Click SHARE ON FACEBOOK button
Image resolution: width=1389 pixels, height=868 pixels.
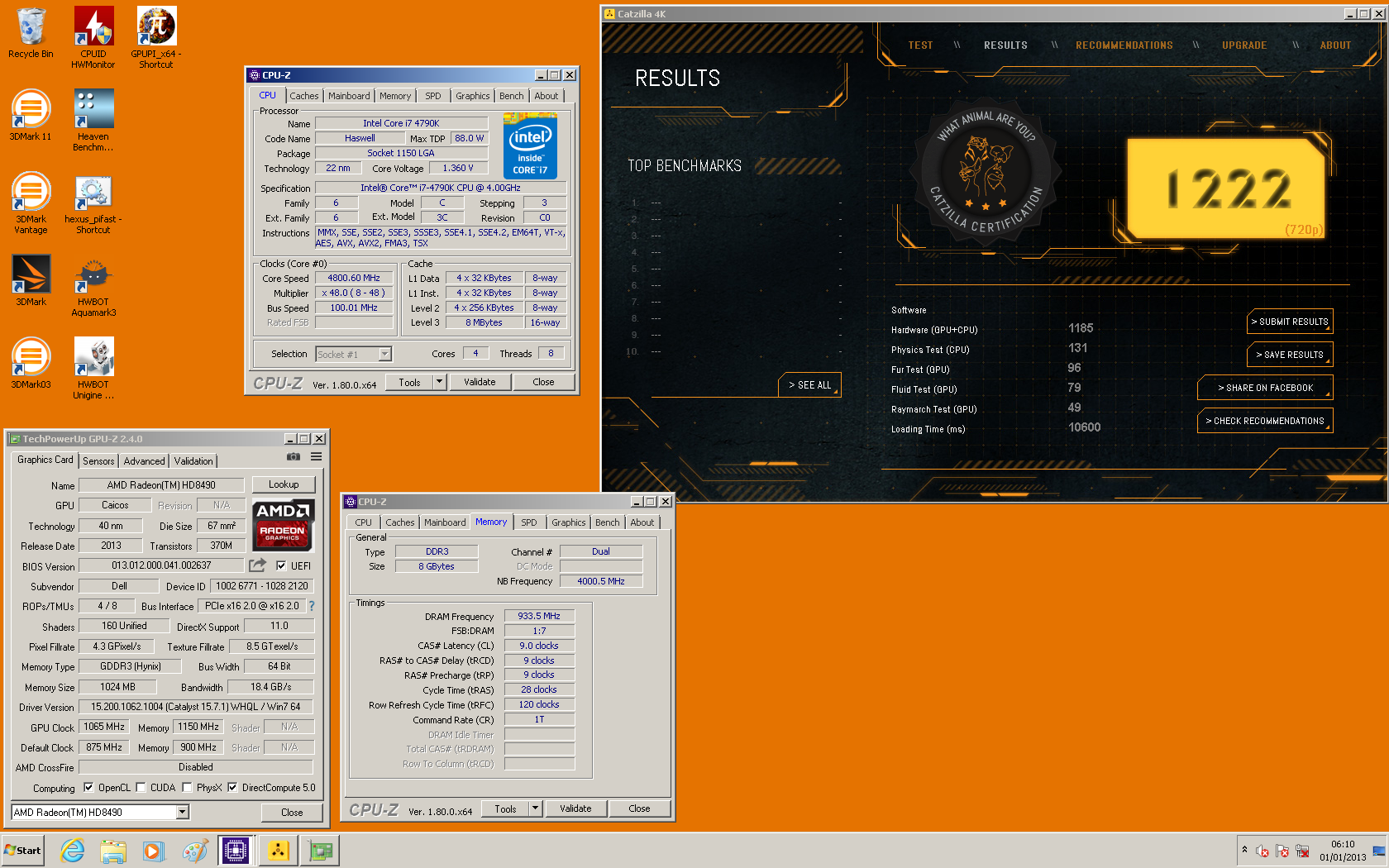click(1265, 388)
